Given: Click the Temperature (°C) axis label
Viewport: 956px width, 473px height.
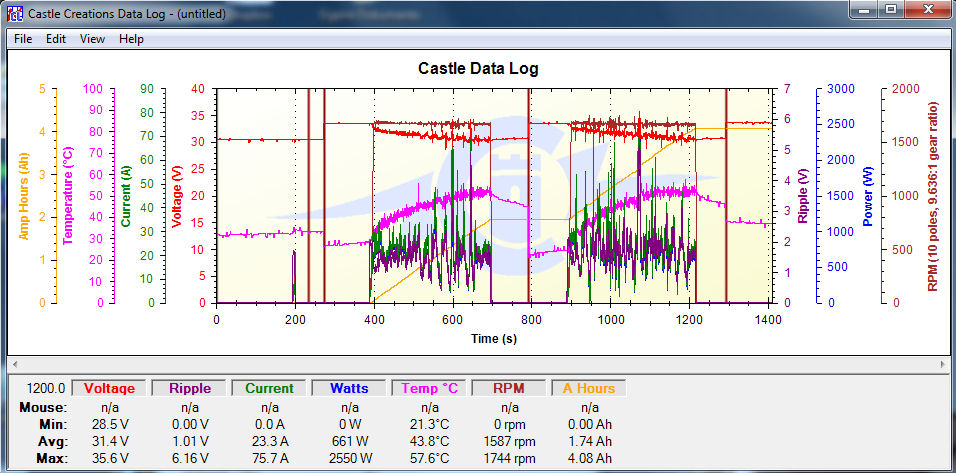Looking at the screenshot, I should pos(68,195).
